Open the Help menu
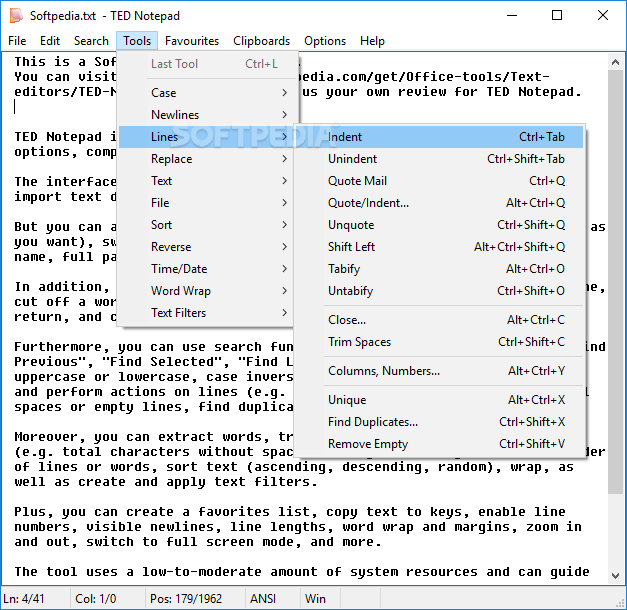627x610 pixels. click(x=372, y=41)
